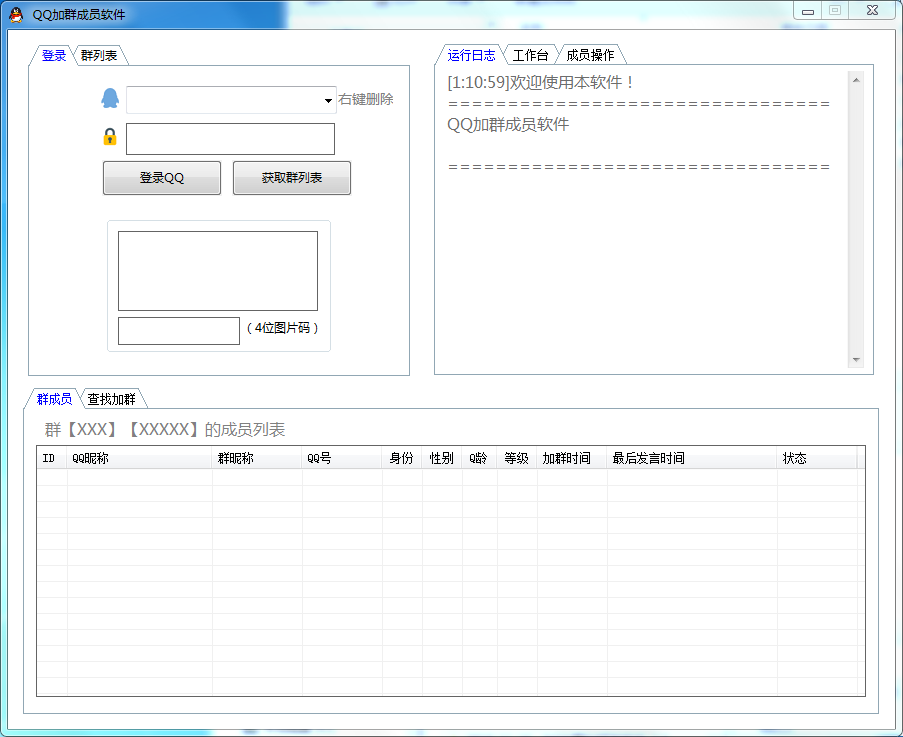Focus the password input field
The width and height of the screenshot is (903, 737).
point(230,139)
